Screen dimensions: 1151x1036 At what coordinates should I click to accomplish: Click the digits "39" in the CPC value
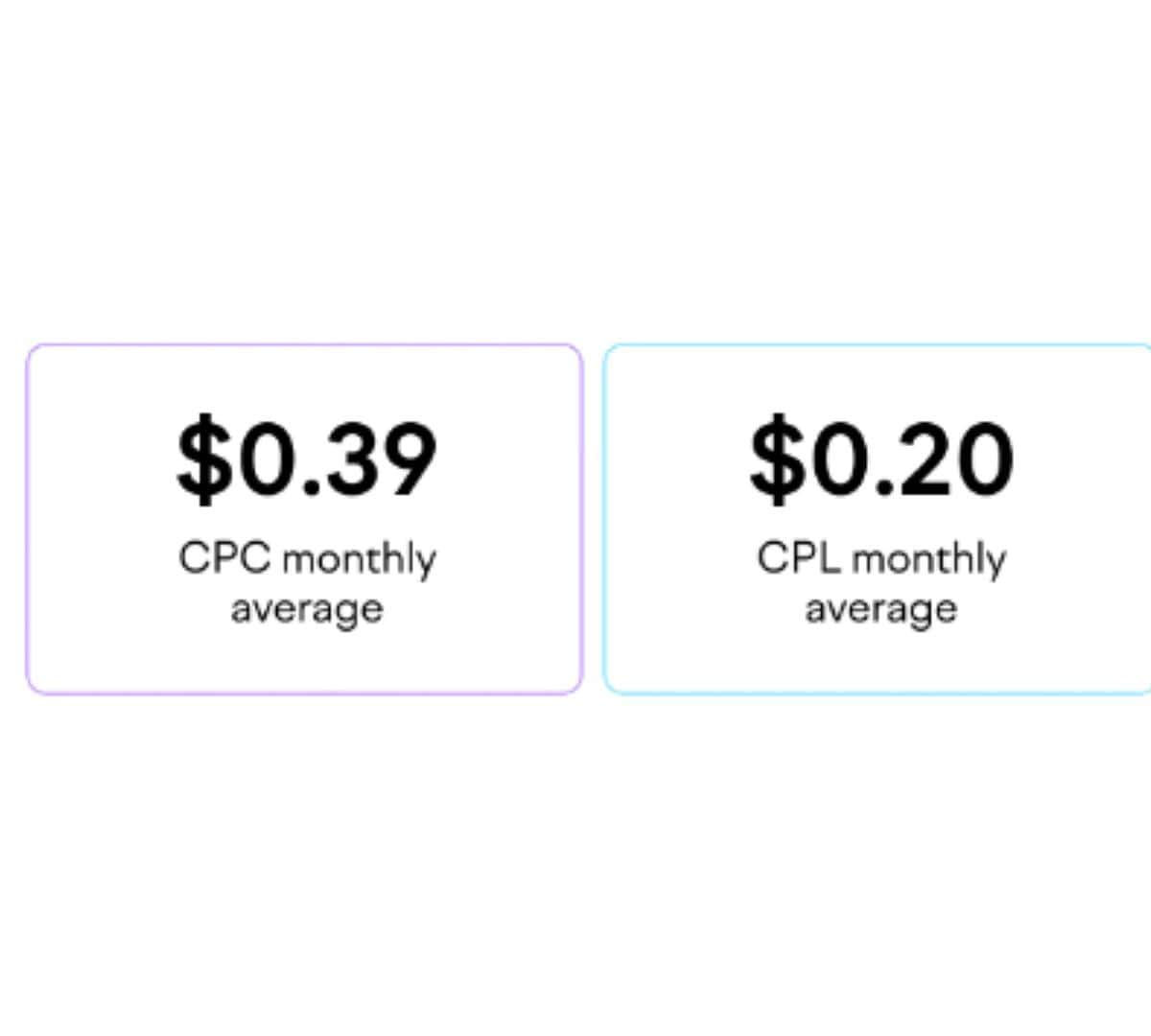click(x=388, y=459)
